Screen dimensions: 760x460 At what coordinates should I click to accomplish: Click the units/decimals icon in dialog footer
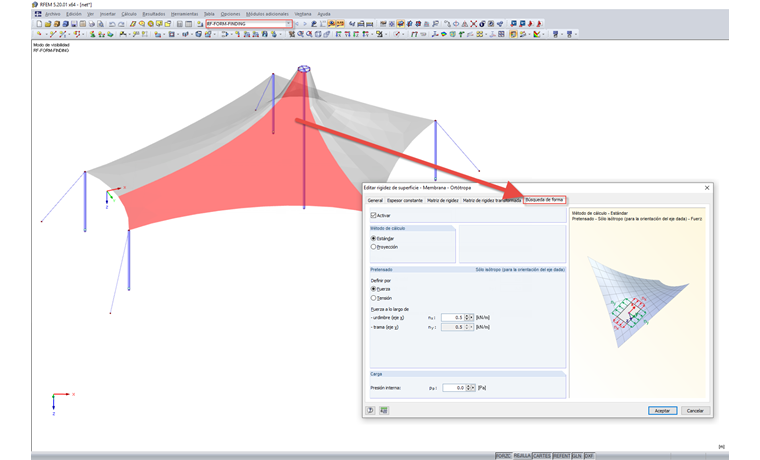pyautogui.click(x=384, y=410)
